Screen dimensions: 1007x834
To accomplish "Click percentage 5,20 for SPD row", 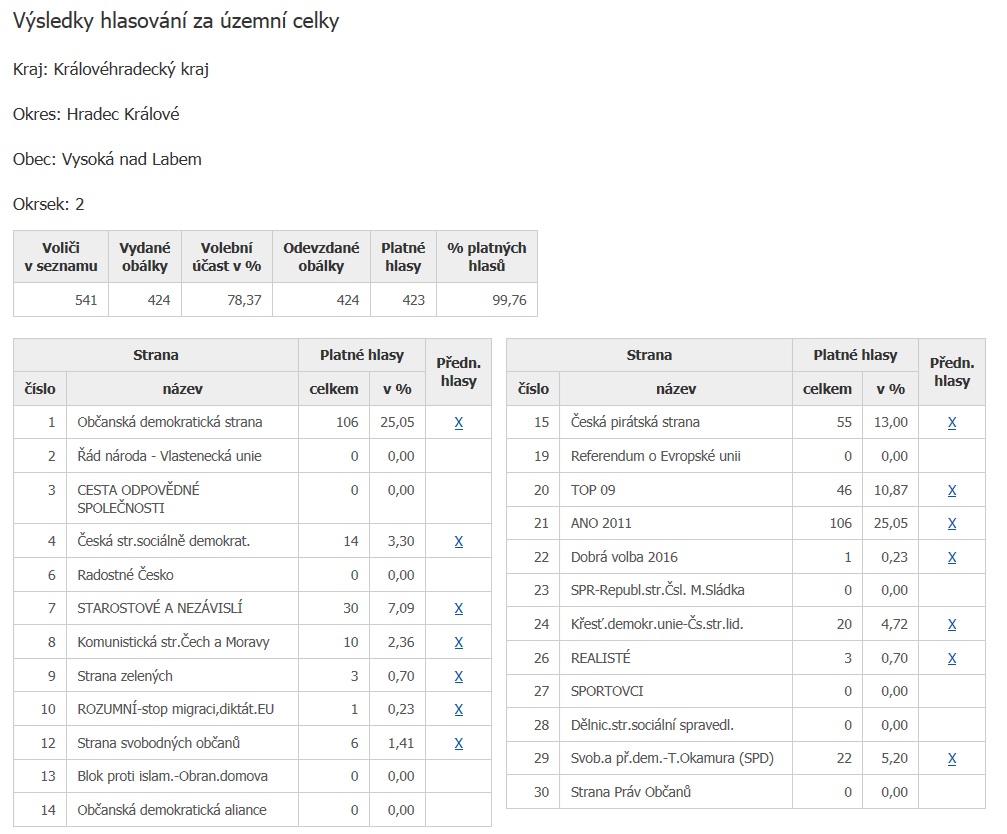I will [895, 759].
